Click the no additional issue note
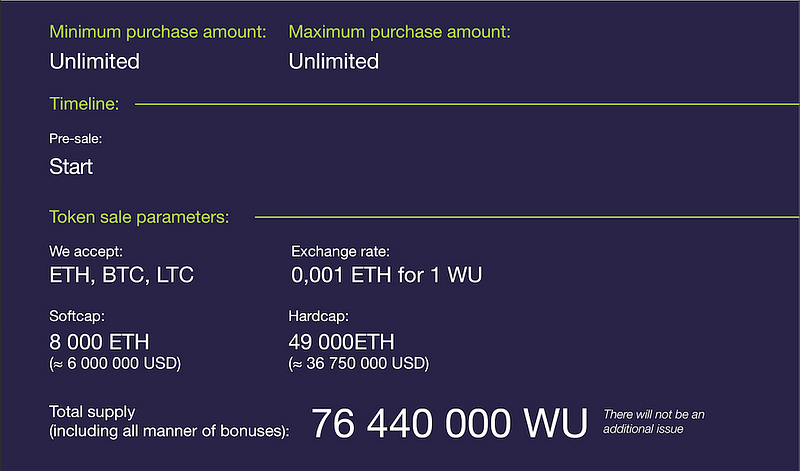Image resolution: width=800 pixels, height=471 pixels. coord(654,422)
